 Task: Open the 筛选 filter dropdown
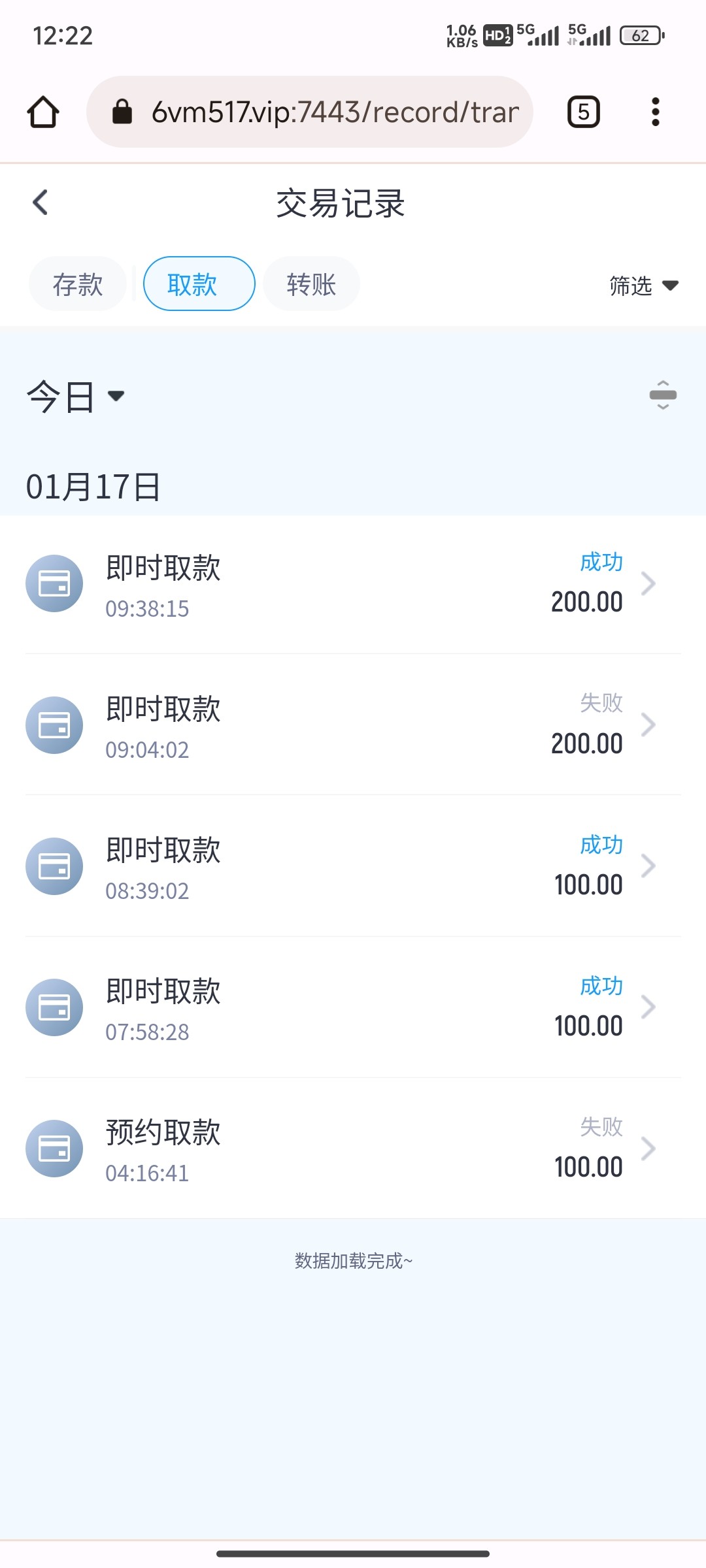tap(643, 286)
